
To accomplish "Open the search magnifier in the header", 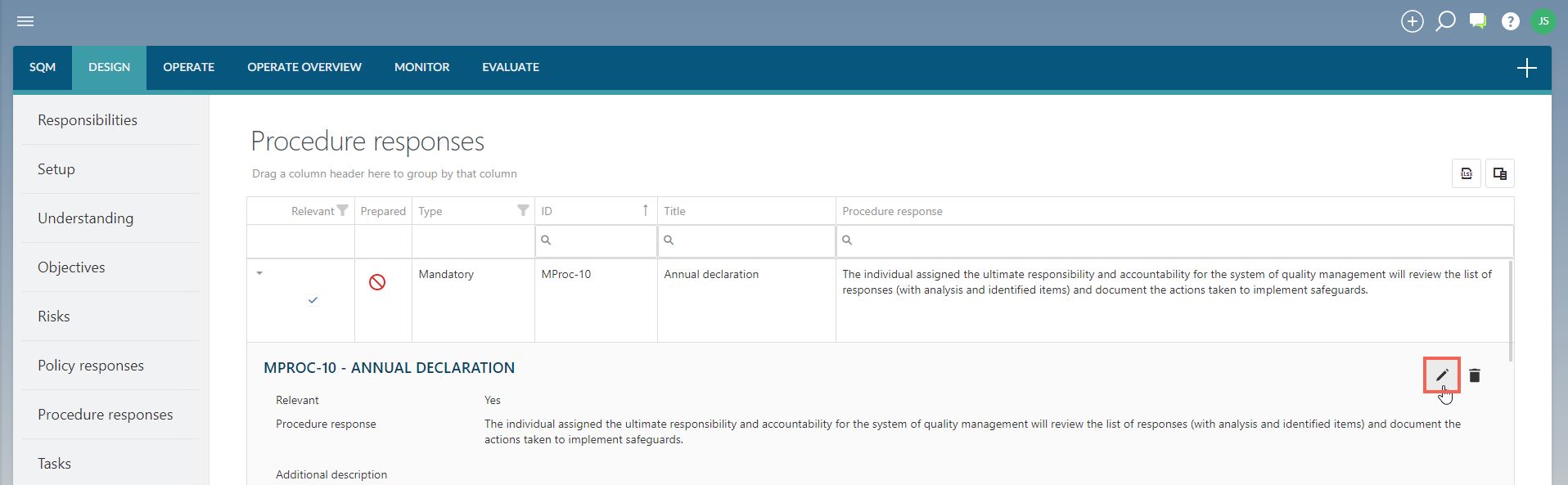I will pos(1445,21).
